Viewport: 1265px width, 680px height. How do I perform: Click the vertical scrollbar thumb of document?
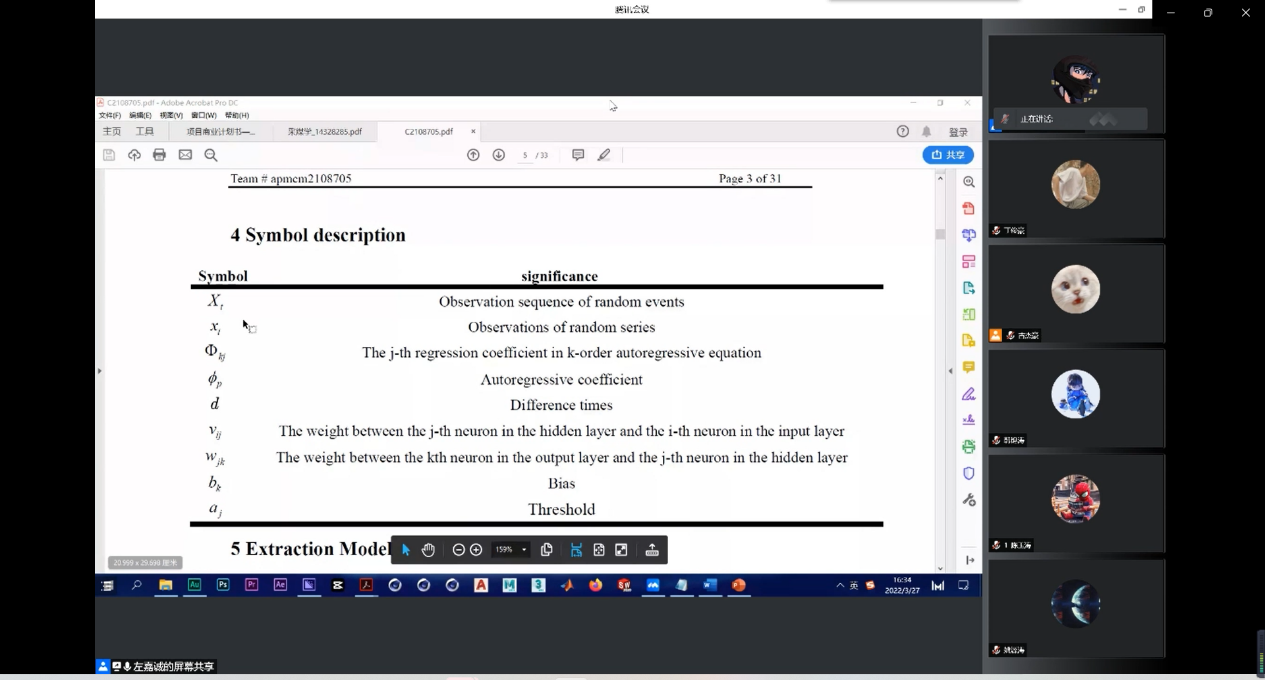point(940,234)
